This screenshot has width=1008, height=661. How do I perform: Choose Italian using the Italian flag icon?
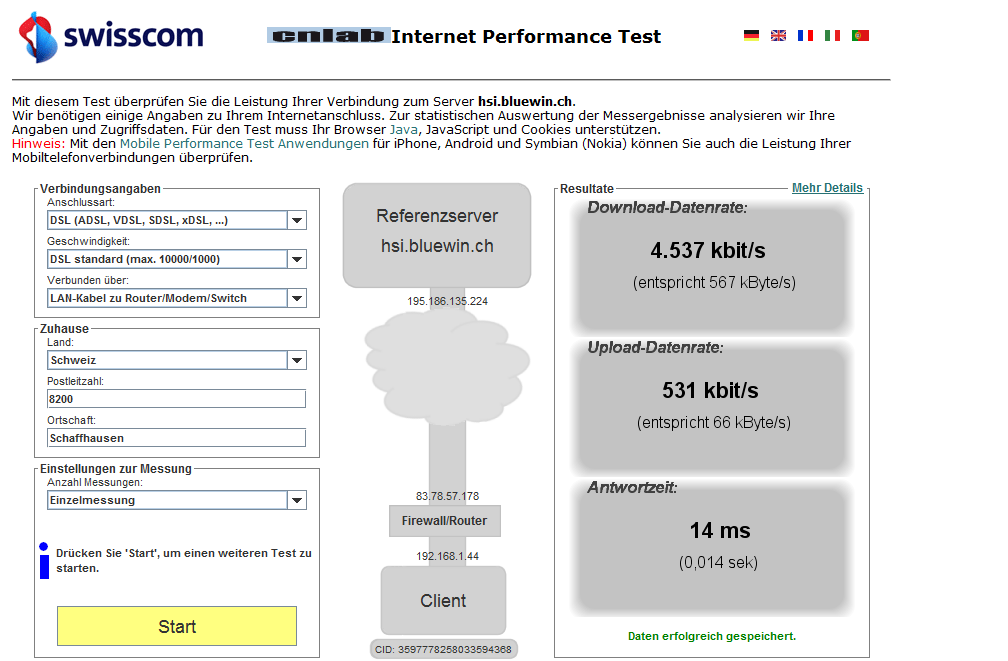(832, 35)
